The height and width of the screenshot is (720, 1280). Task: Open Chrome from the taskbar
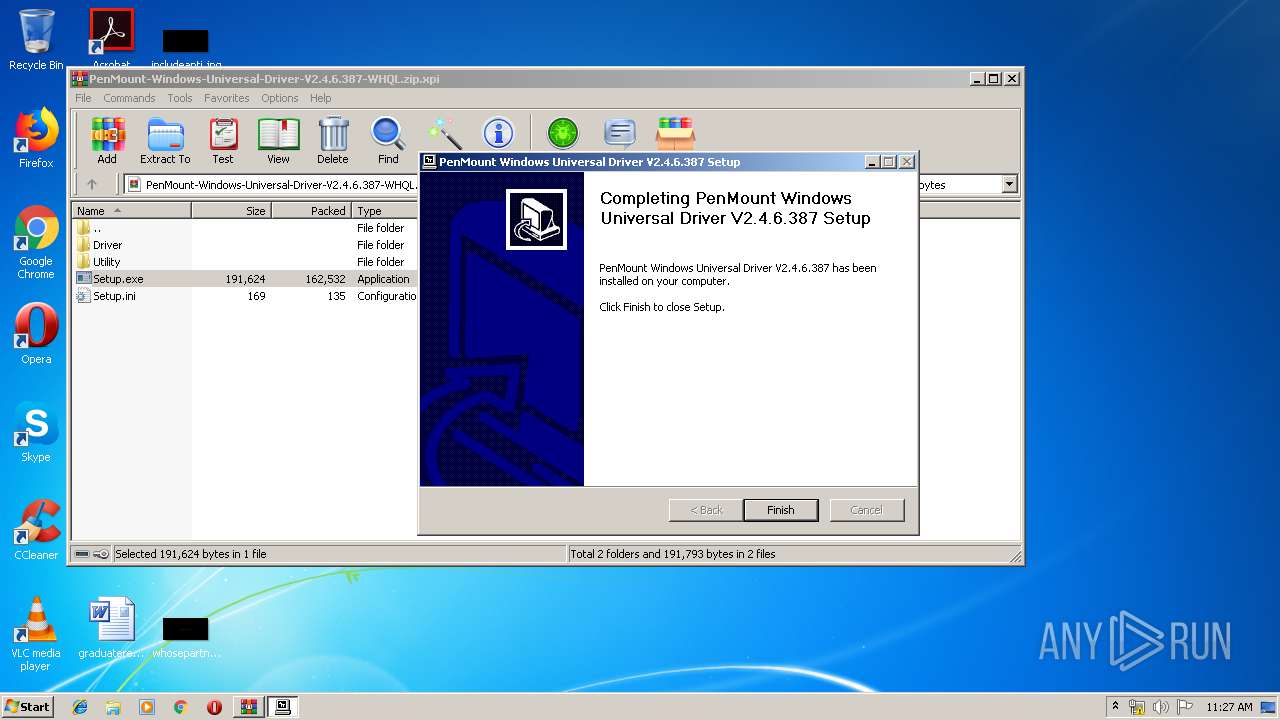(x=181, y=707)
